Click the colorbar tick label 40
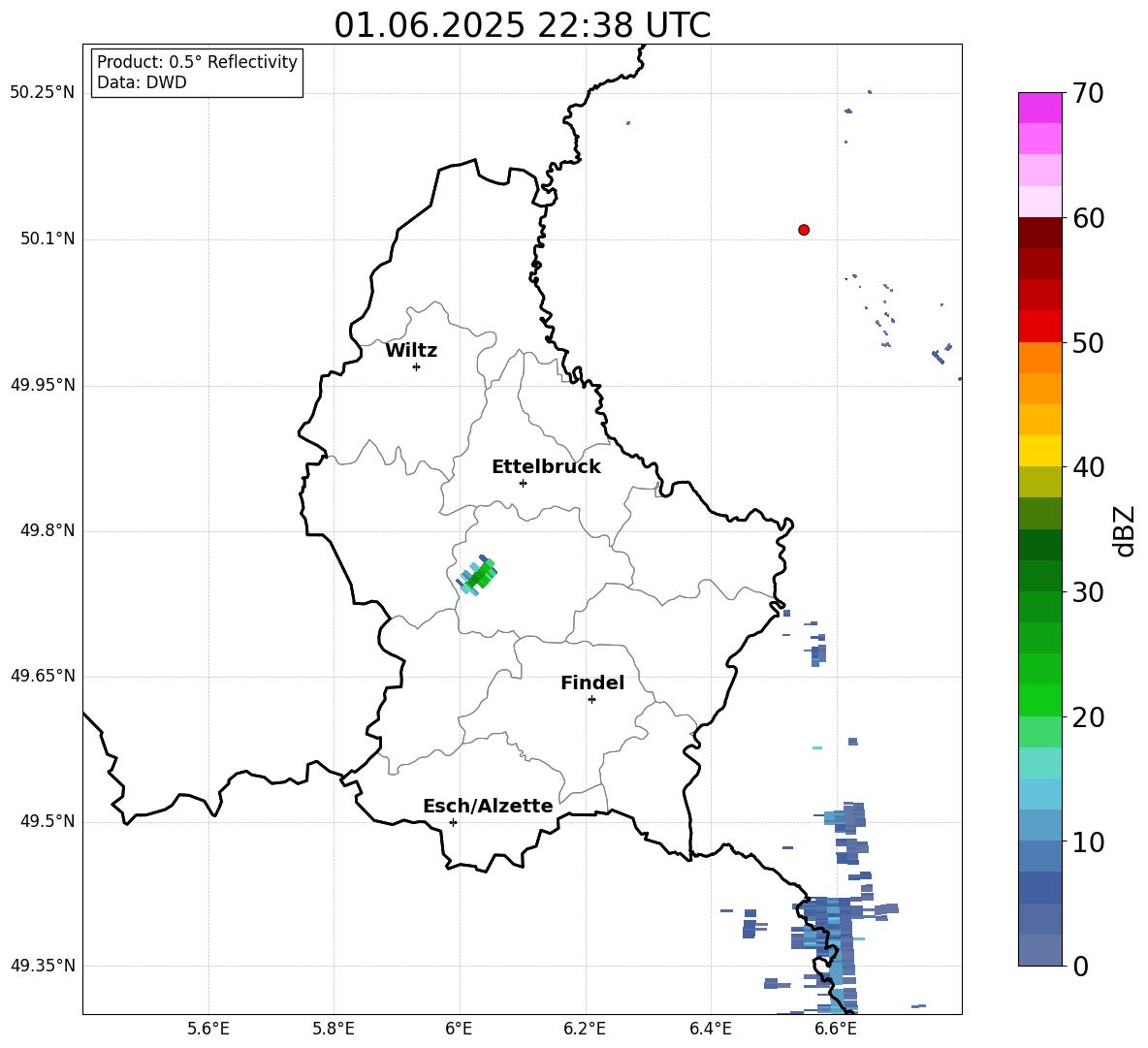 pos(1088,467)
